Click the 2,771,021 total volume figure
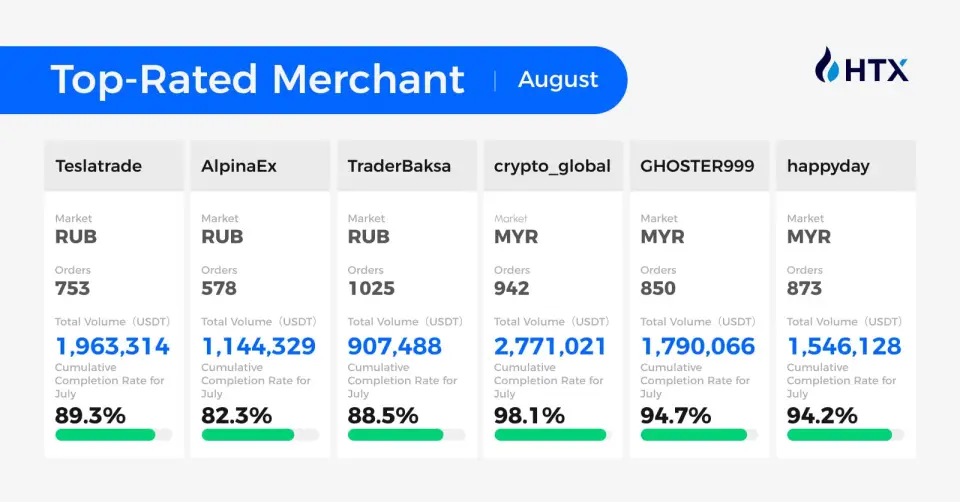 coord(551,347)
